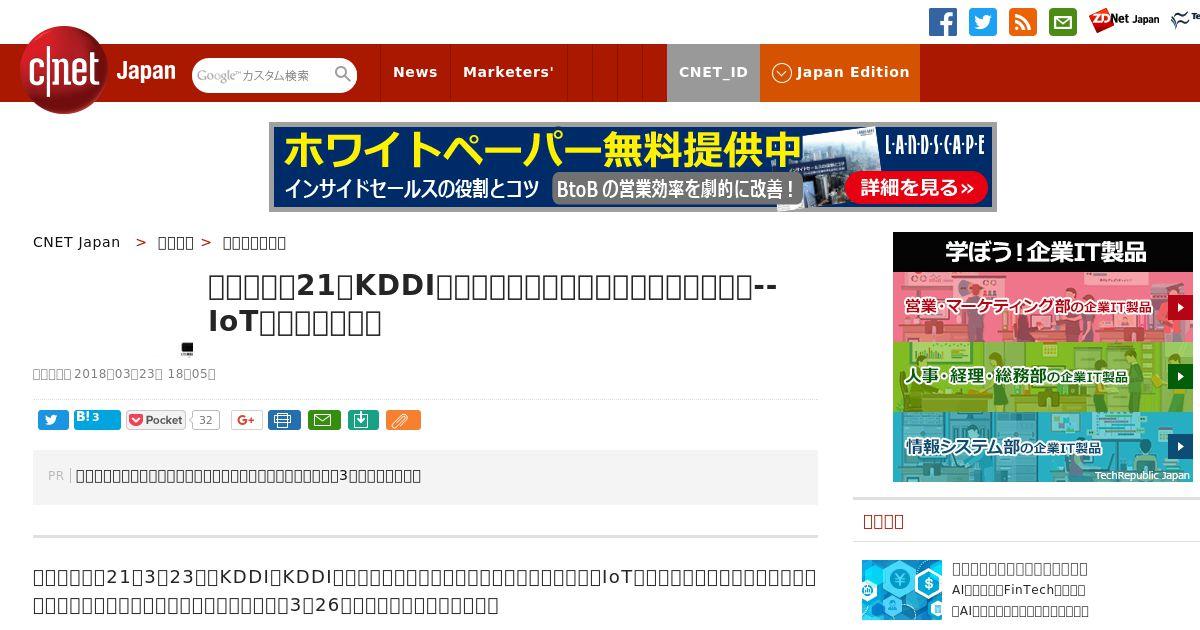This screenshot has width=1200, height=630.
Task: Click the green download clip icon
Action: click(x=363, y=420)
